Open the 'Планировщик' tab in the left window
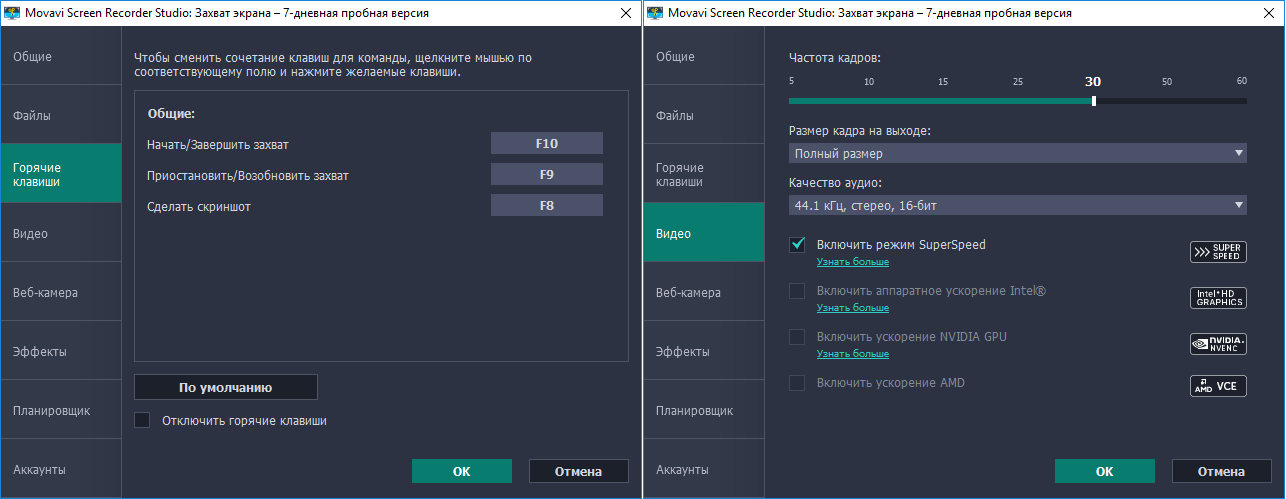Viewport: 1286px width, 499px height. (60, 410)
